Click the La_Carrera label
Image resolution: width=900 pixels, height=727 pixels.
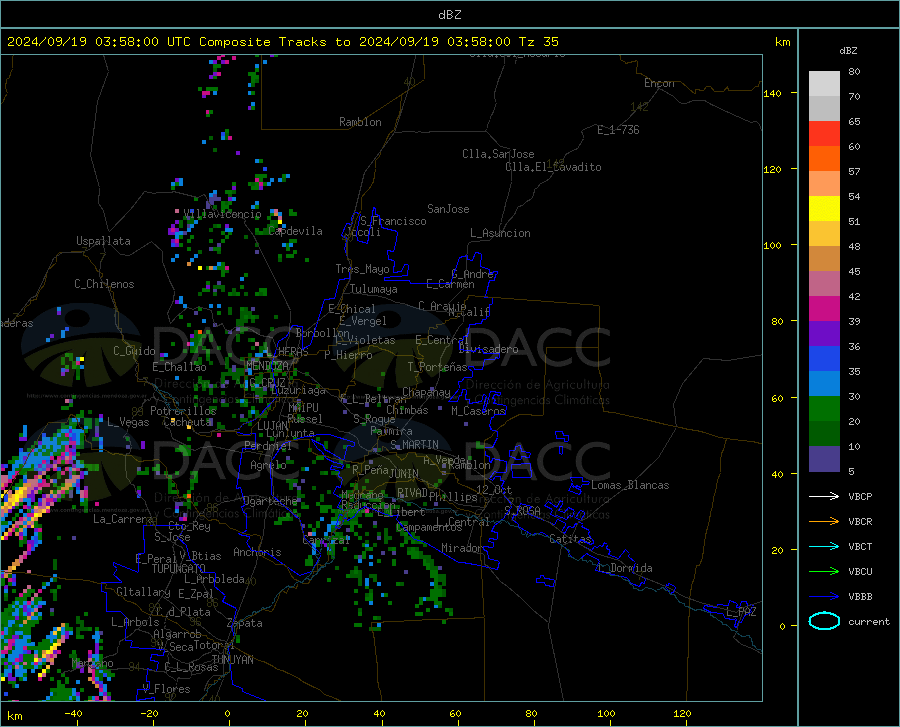pos(123,519)
